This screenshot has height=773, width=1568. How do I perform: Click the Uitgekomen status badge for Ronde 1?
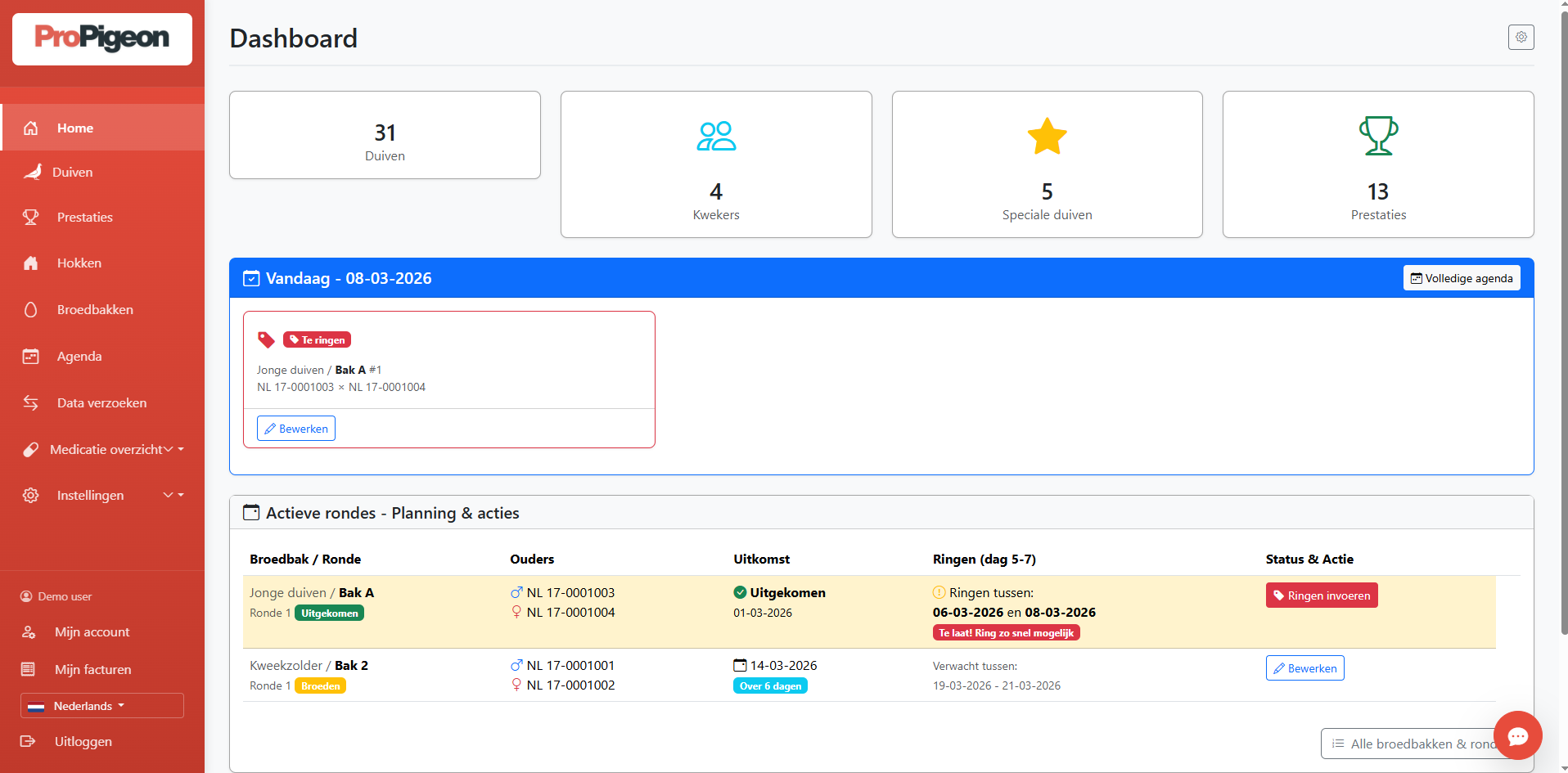click(329, 612)
